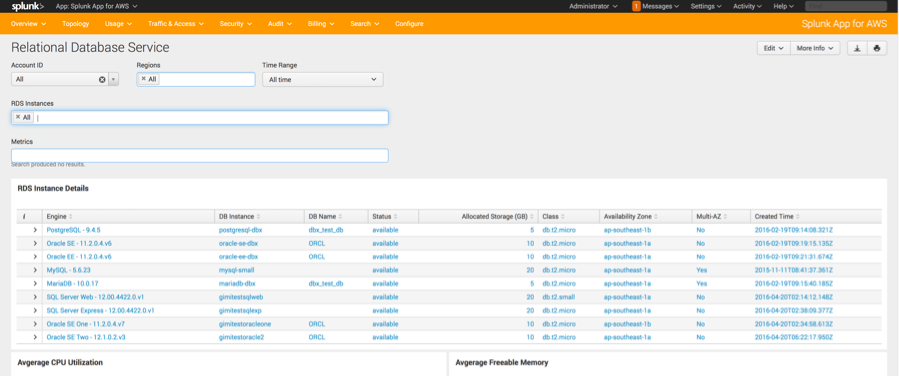Open the Search menu
Screen dimensions: 899x377
click(x=365, y=24)
